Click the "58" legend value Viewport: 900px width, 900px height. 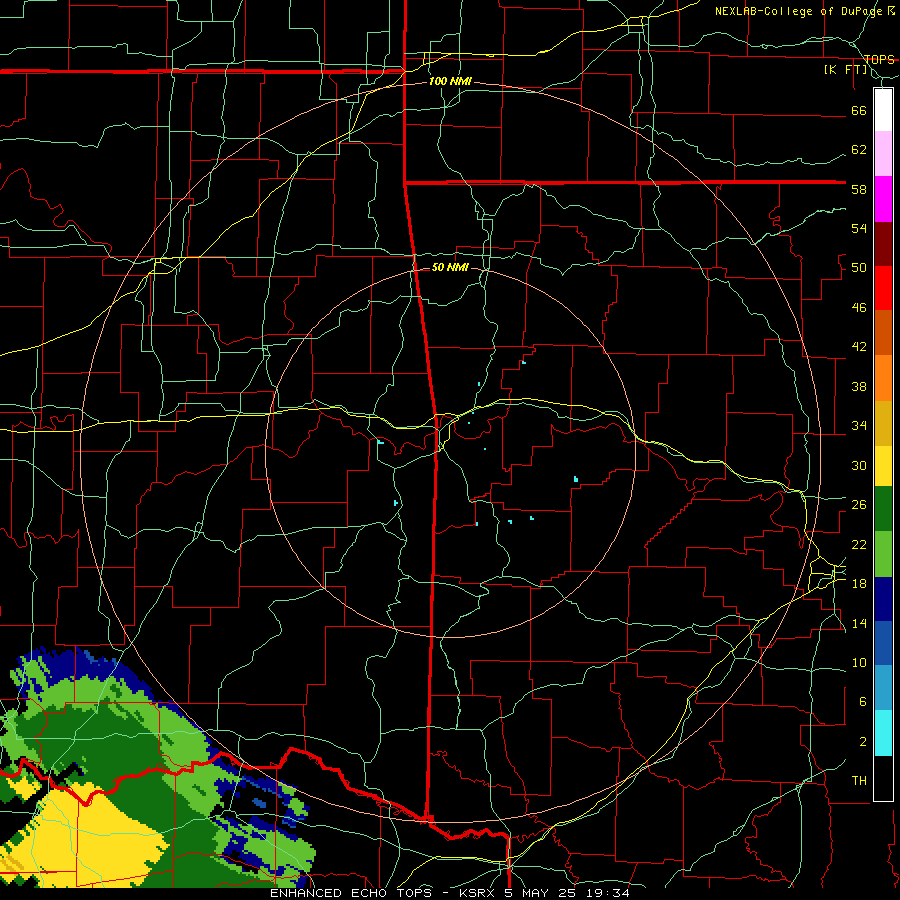click(859, 189)
